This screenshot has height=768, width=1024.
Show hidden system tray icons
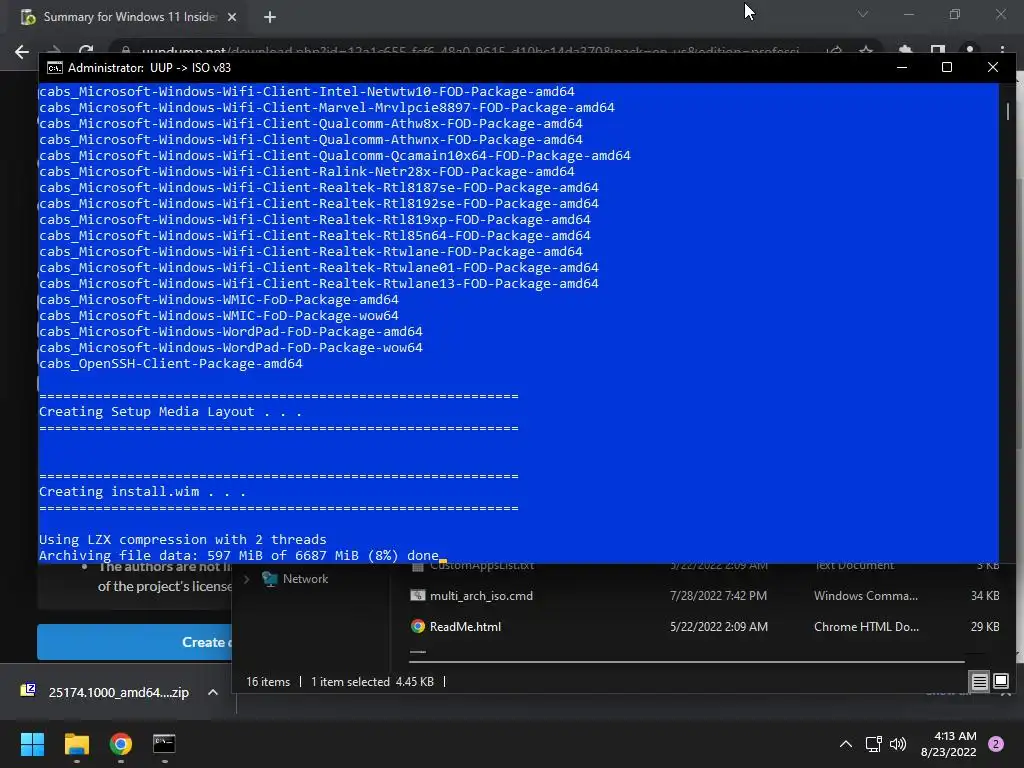pos(845,744)
